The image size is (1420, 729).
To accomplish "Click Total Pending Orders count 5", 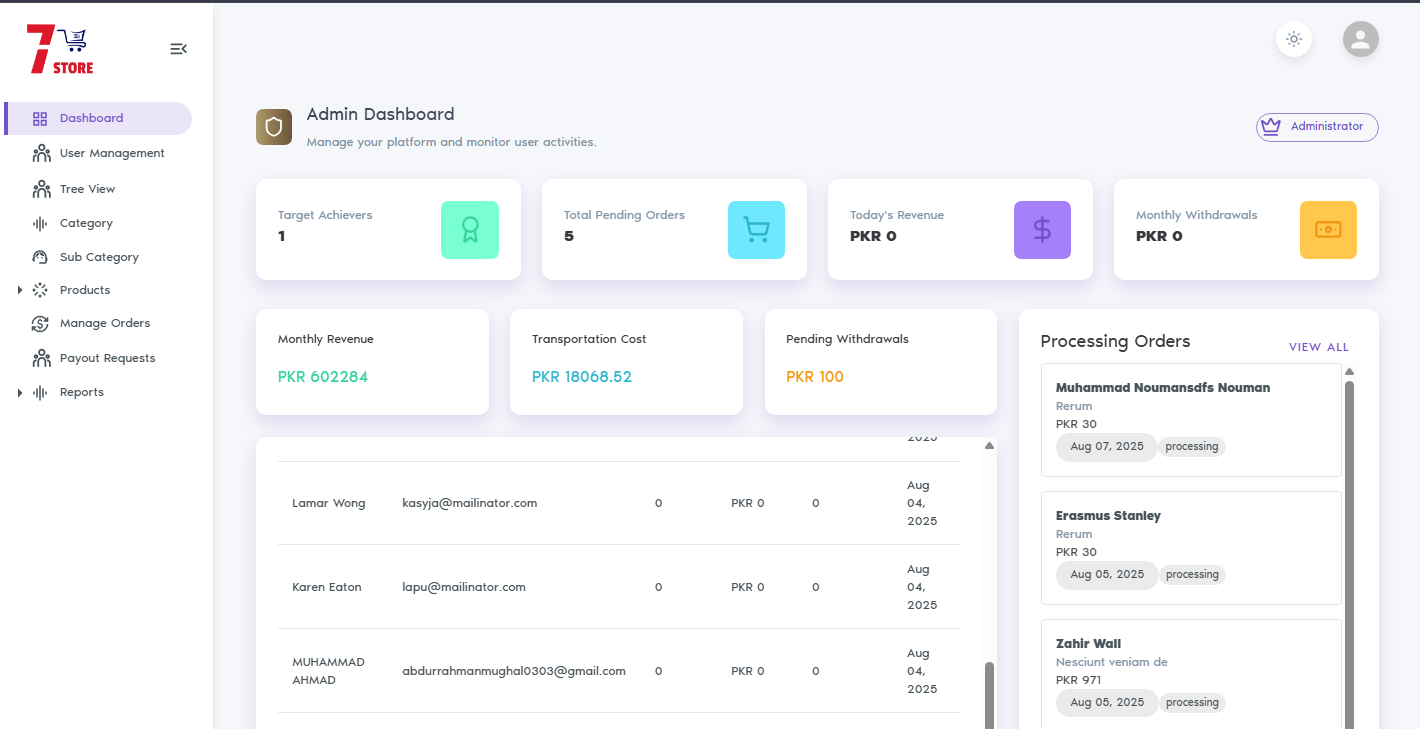I will click(569, 237).
